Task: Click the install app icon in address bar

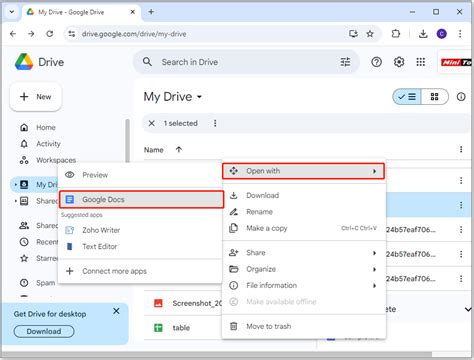Action: pos(353,34)
